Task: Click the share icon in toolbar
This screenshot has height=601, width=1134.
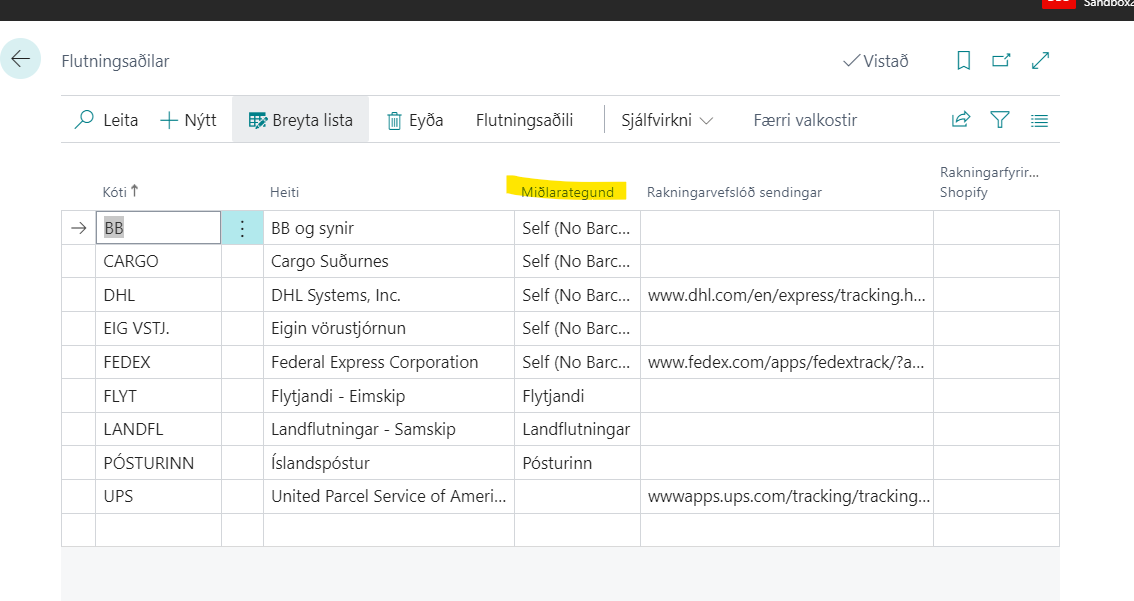Action: [x=961, y=120]
